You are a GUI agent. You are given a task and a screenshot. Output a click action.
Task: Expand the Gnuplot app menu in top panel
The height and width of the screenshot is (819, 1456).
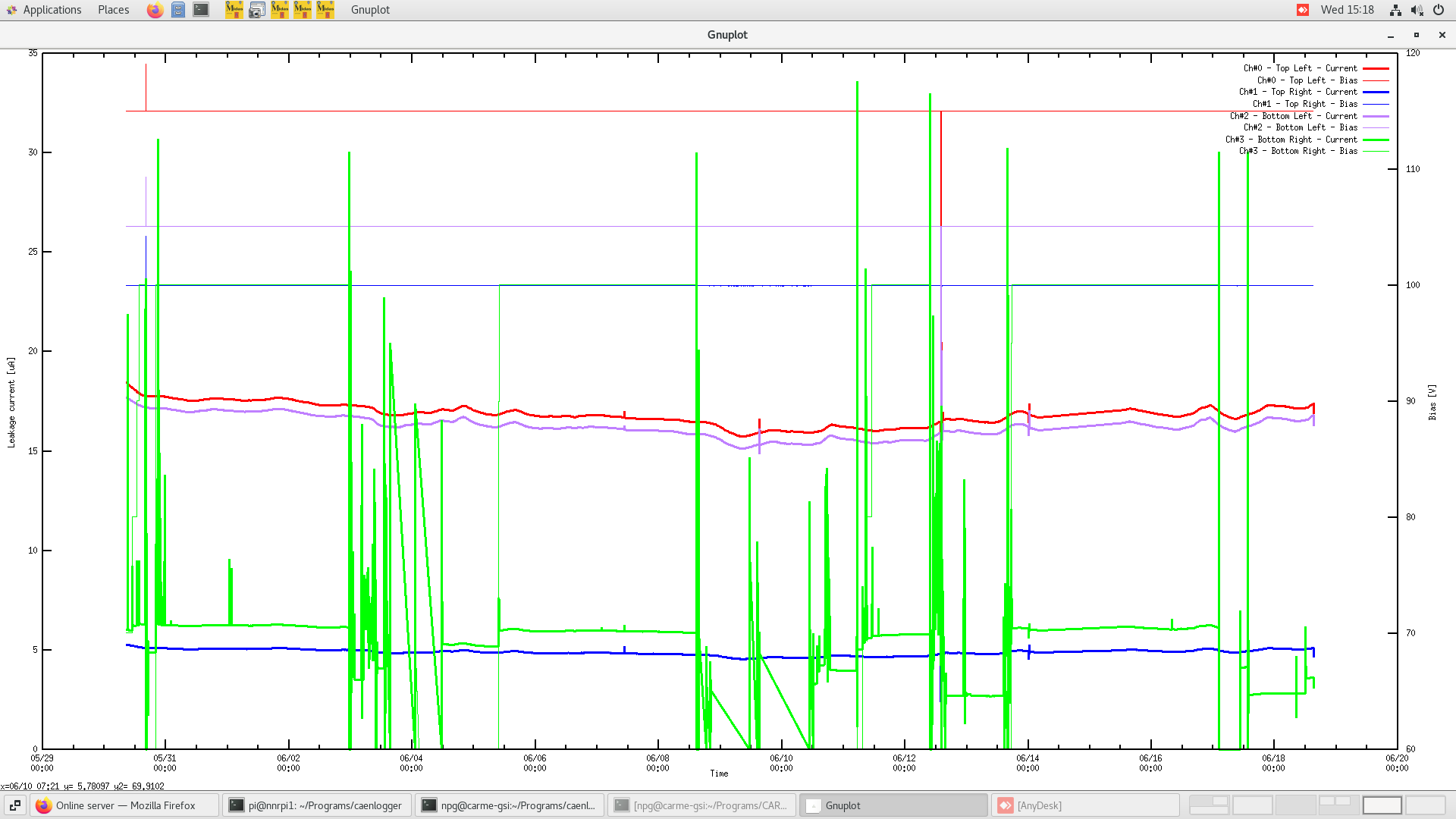(x=370, y=10)
